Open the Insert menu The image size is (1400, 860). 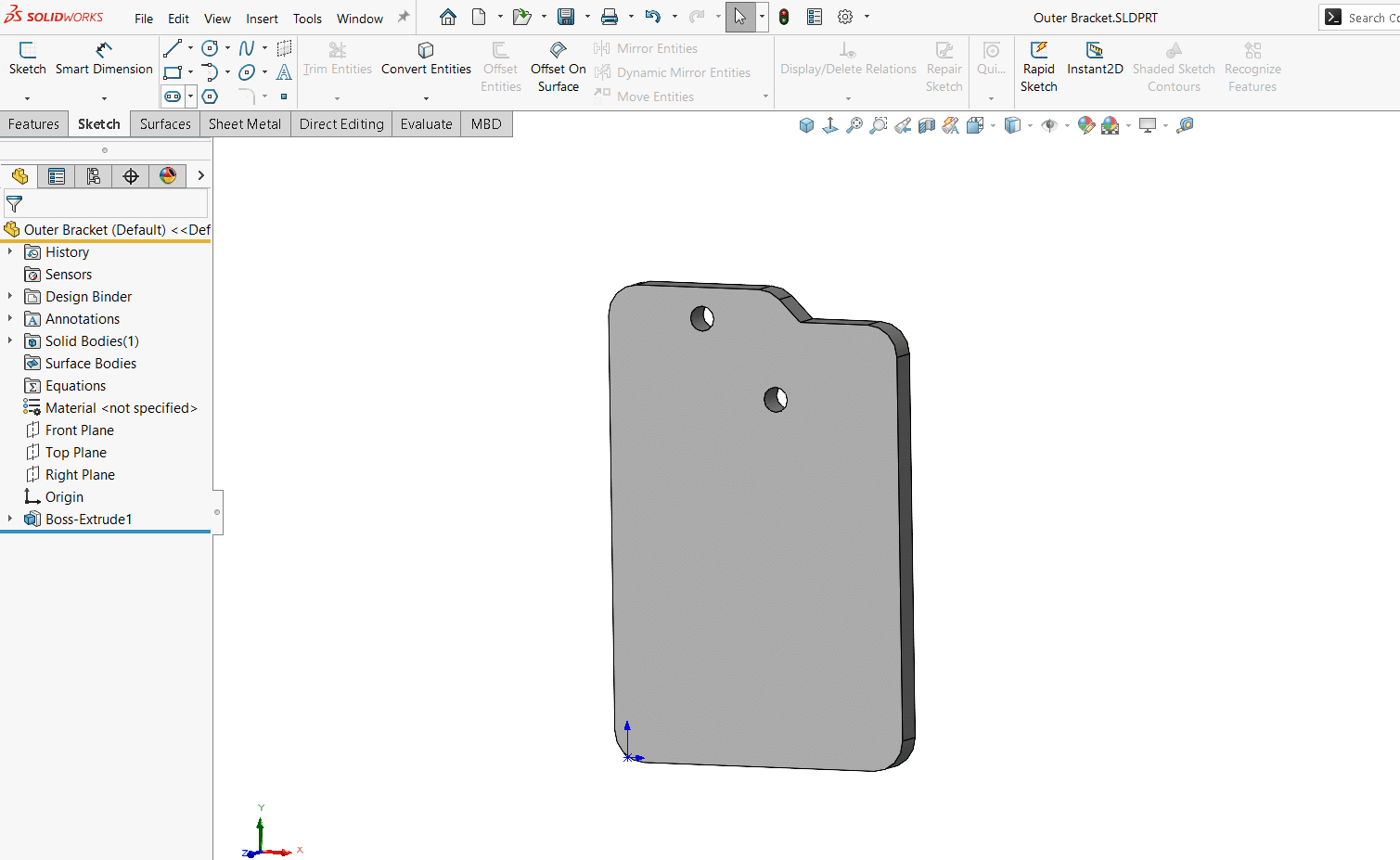pos(262,19)
